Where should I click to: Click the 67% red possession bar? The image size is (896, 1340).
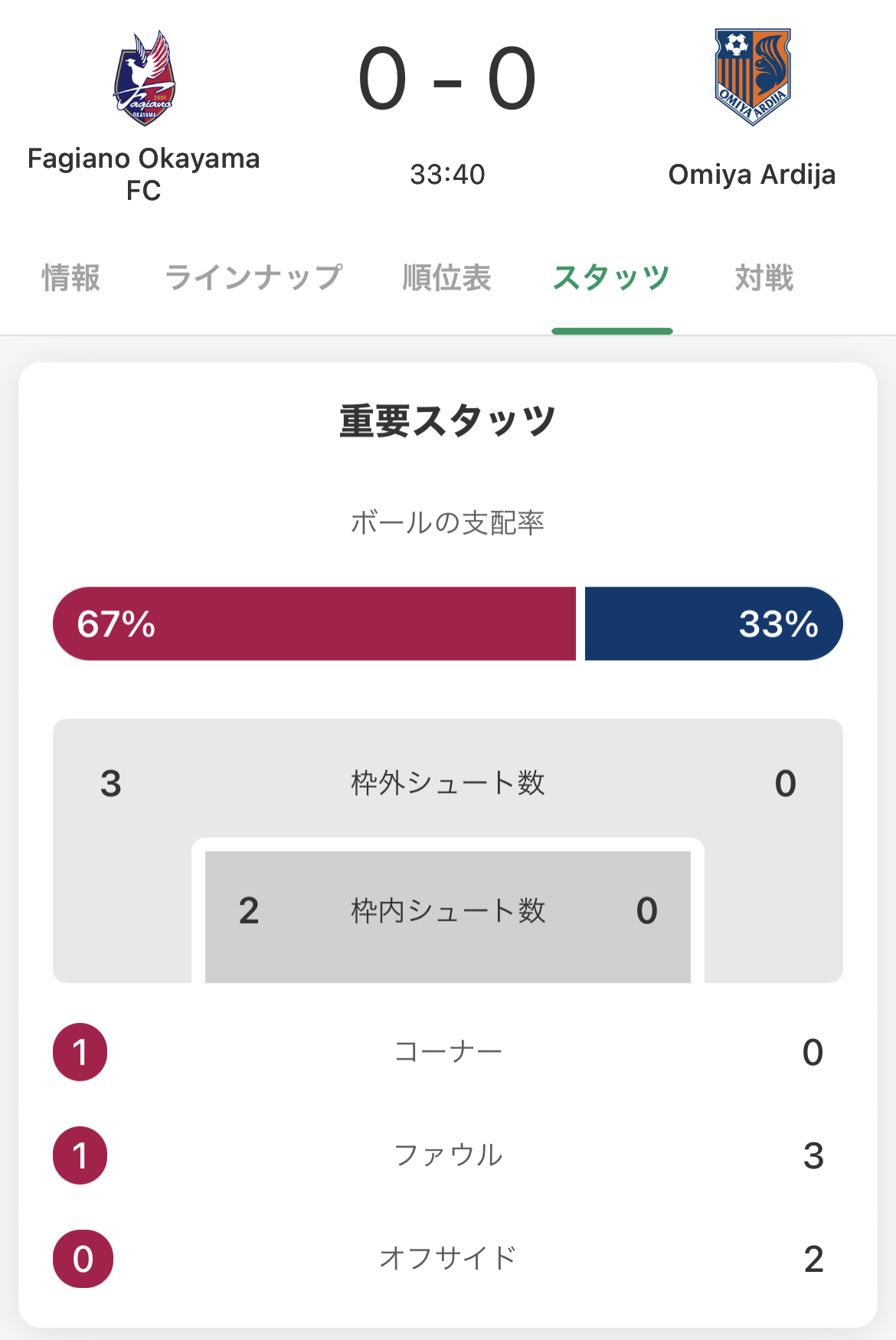tap(314, 623)
